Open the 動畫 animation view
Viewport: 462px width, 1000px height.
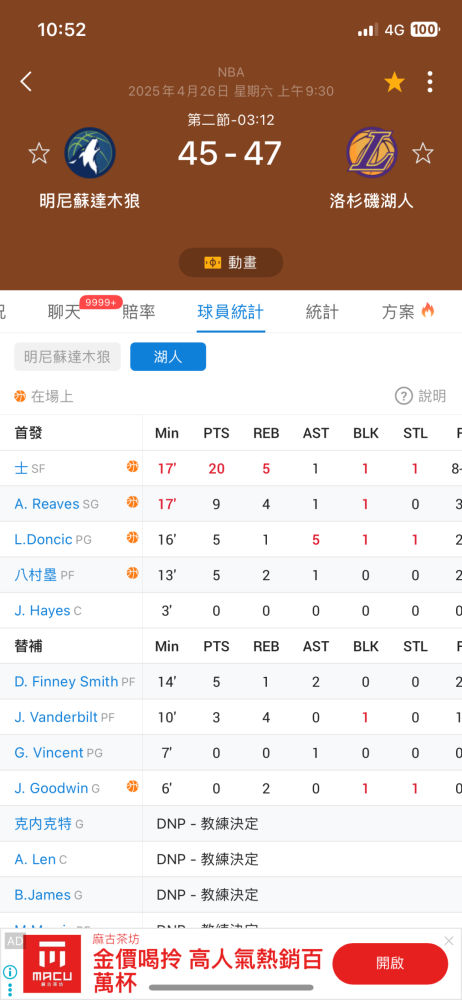[231, 263]
